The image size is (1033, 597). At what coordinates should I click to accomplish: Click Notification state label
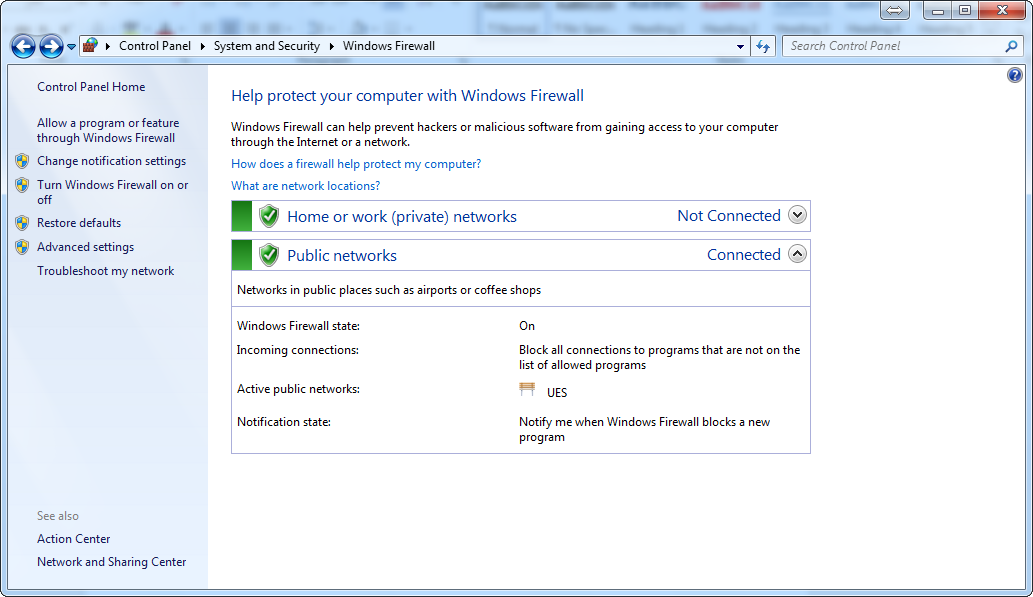(x=284, y=422)
